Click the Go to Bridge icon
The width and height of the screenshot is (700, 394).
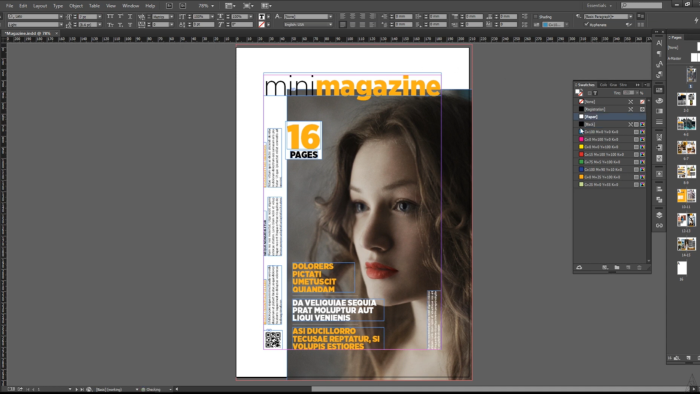[x=169, y=6]
